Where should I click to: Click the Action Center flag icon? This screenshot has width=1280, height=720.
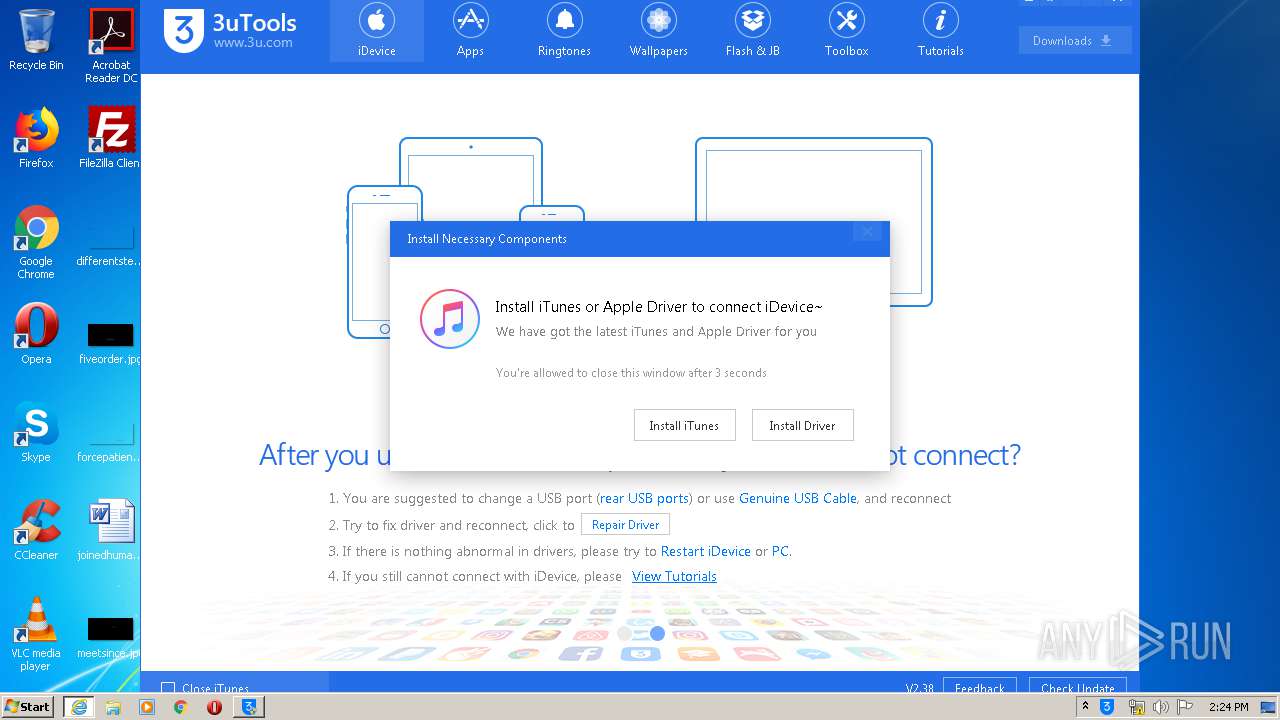click(1185, 707)
